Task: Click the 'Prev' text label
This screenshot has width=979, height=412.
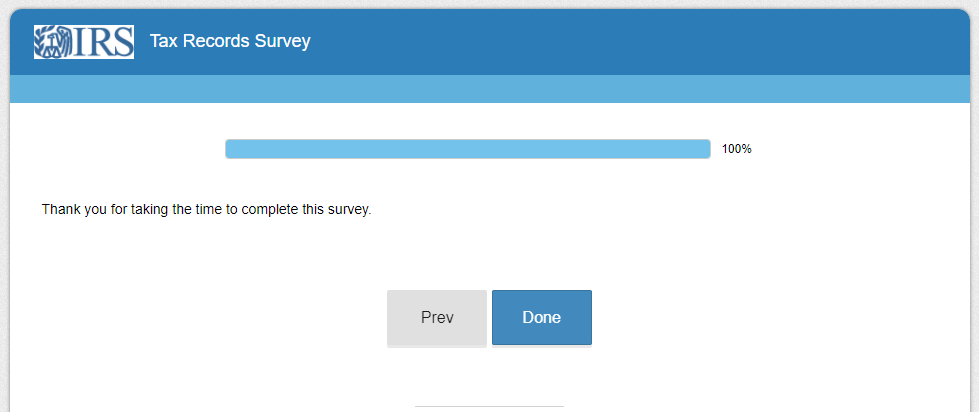Action: [x=437, y=318]
